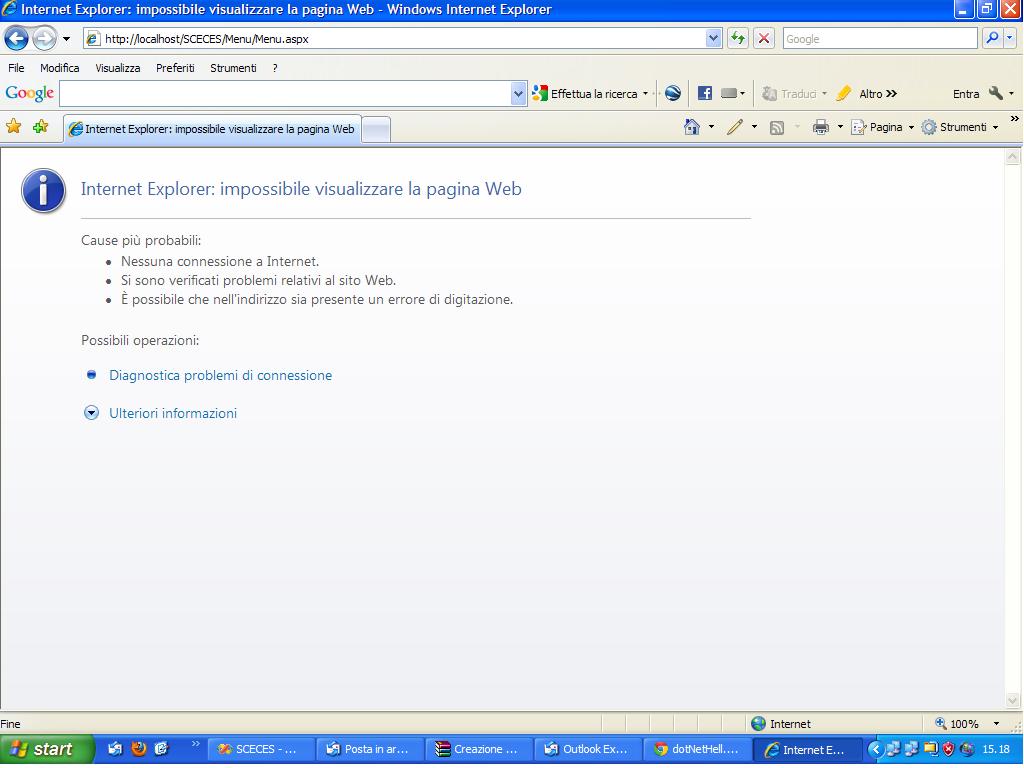Screen dimensions: 1024x768
Task: Open the Strumenti menu in the menu bar
Action: tap(233, 68)
